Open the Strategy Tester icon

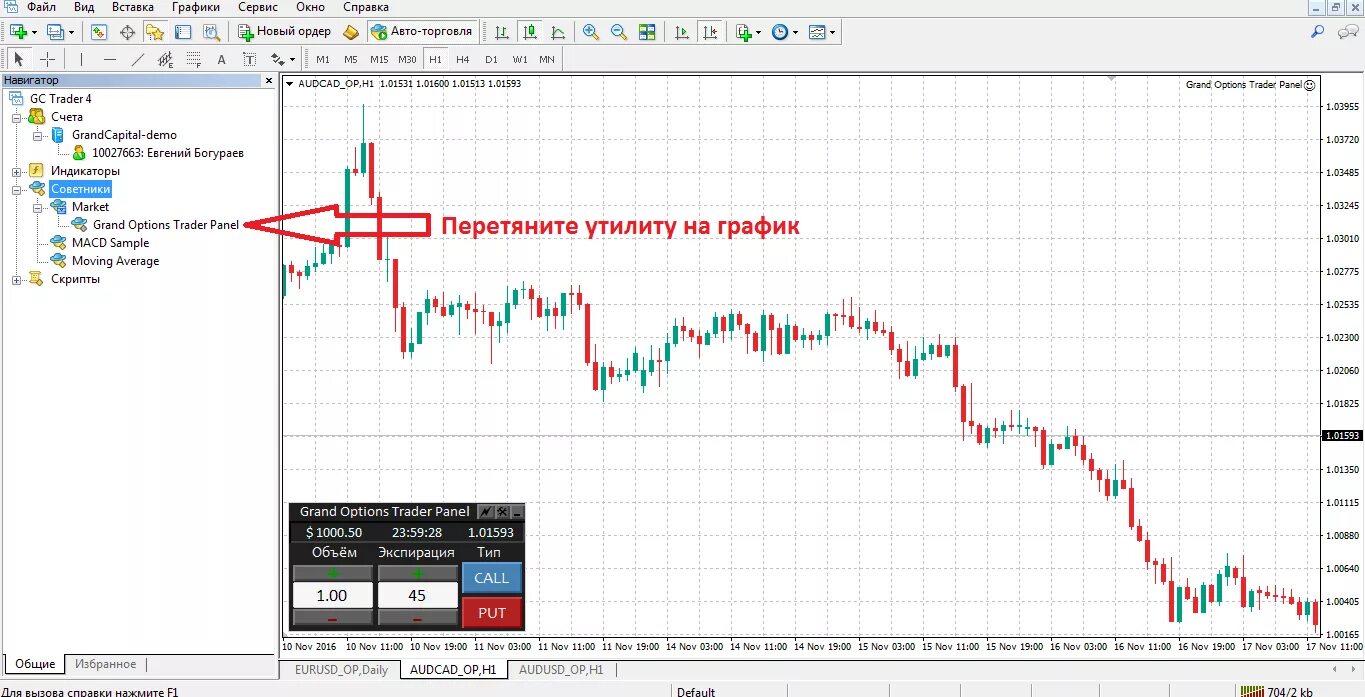click(x=211, y=32)
